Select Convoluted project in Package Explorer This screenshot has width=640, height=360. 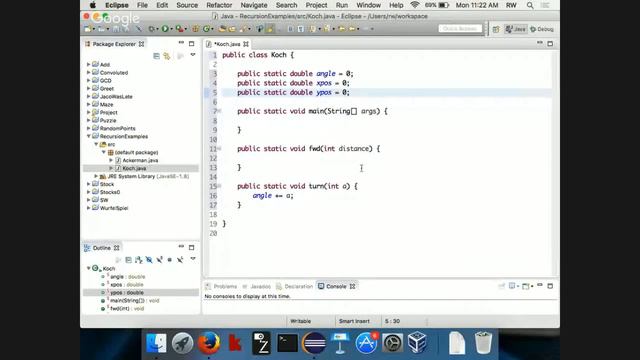point(113,73)
